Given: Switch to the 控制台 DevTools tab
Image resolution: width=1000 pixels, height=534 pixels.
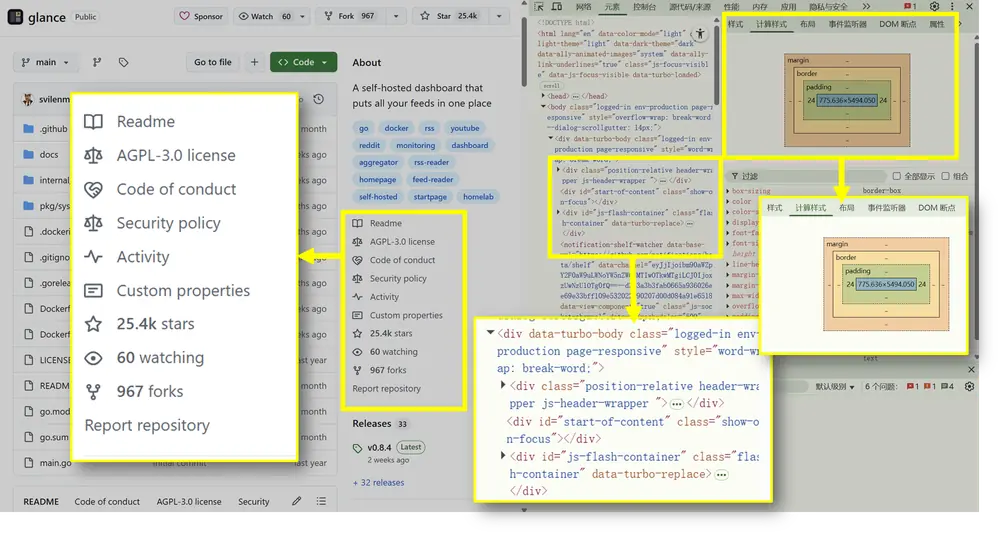Looking at the screenshot, I should click(645, 7).
